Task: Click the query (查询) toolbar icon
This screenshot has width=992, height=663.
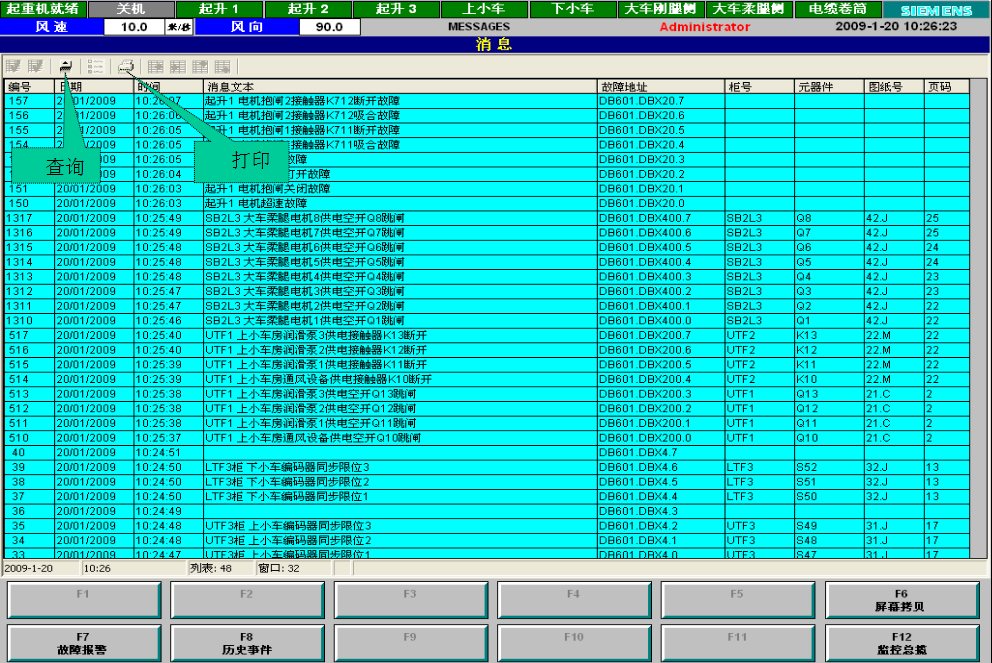Action: click(66, 66)
